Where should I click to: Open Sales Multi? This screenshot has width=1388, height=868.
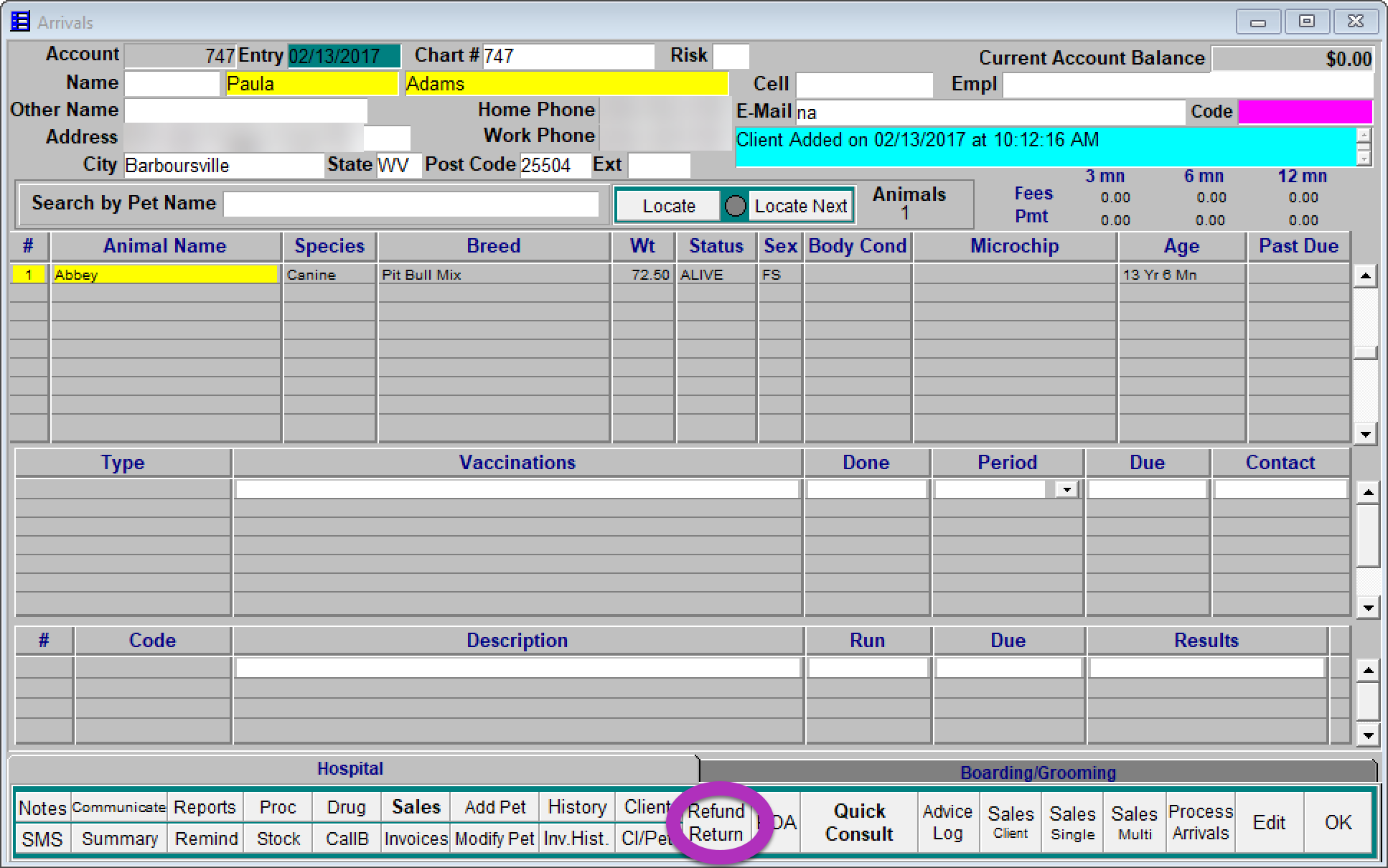coord(1133,822)
